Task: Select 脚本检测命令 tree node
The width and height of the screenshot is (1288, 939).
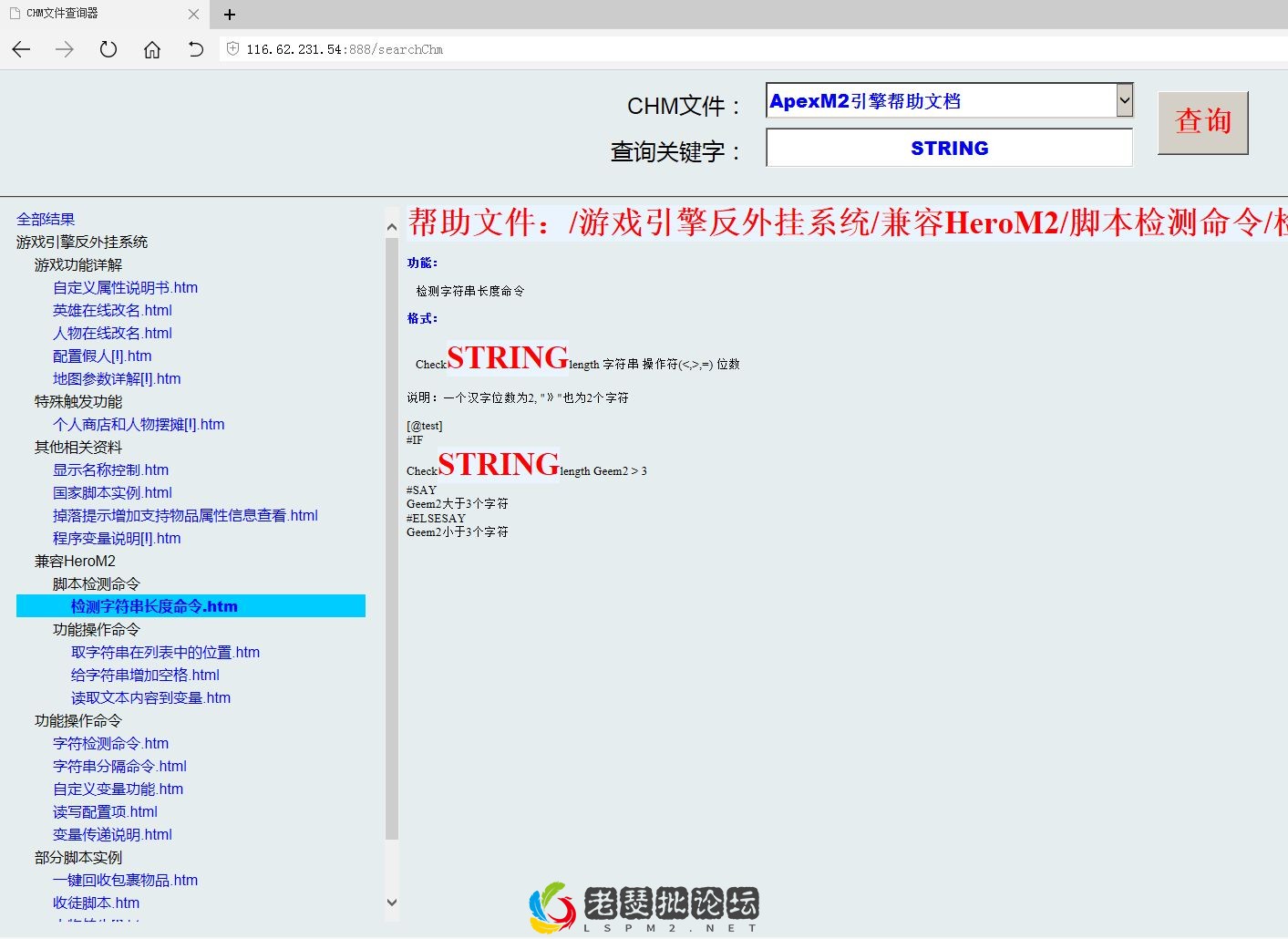Action: click(97, 583)
